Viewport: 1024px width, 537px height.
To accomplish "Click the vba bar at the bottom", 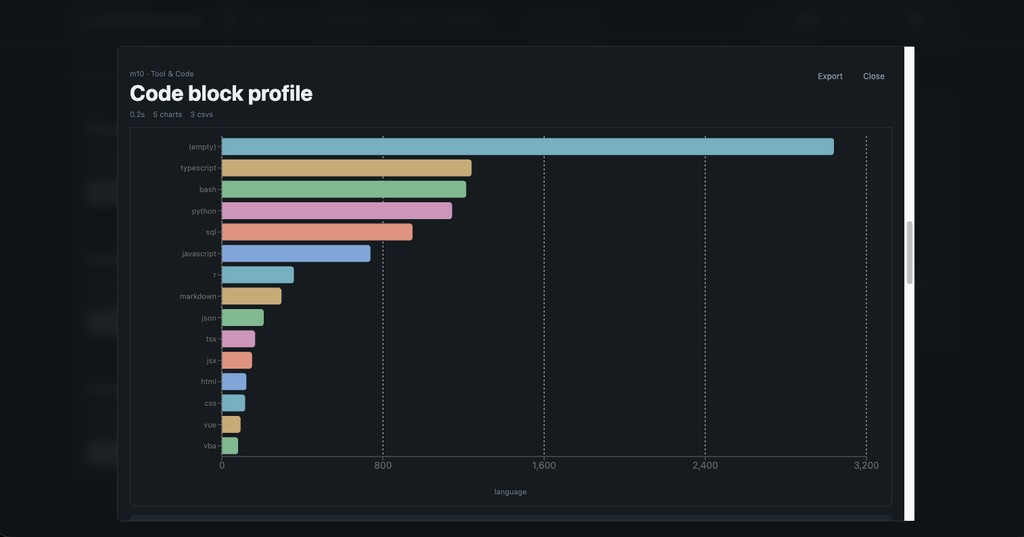I will click(229, 446).
